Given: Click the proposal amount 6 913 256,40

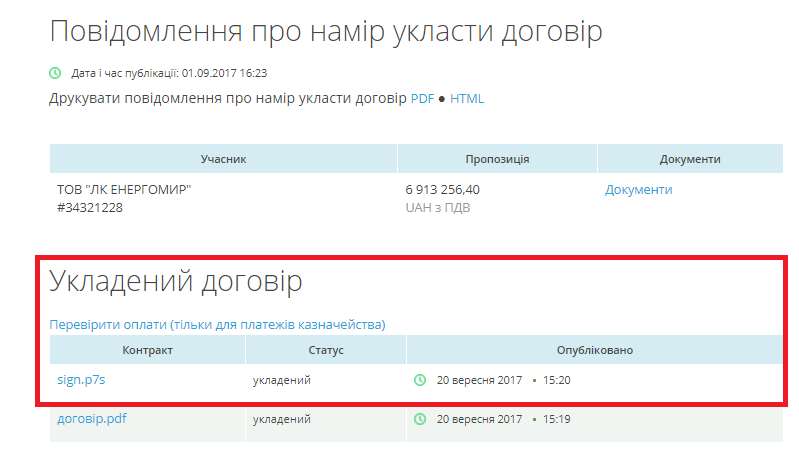Looking at the screenshot, I should pyautogui.click(x=442, y=190).
